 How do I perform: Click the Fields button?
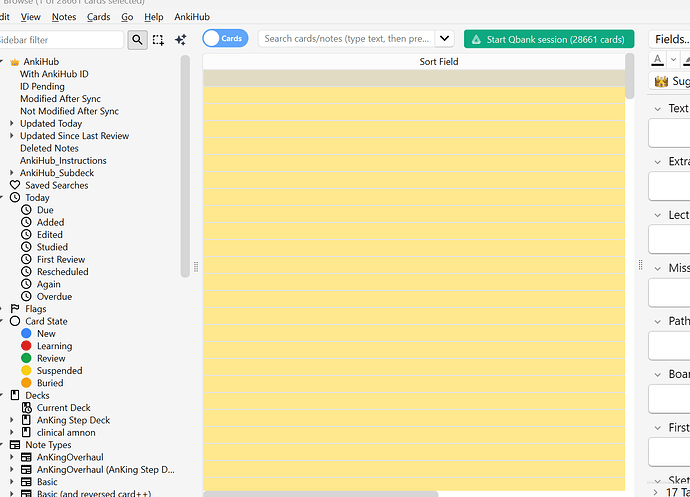click(671, 39)
